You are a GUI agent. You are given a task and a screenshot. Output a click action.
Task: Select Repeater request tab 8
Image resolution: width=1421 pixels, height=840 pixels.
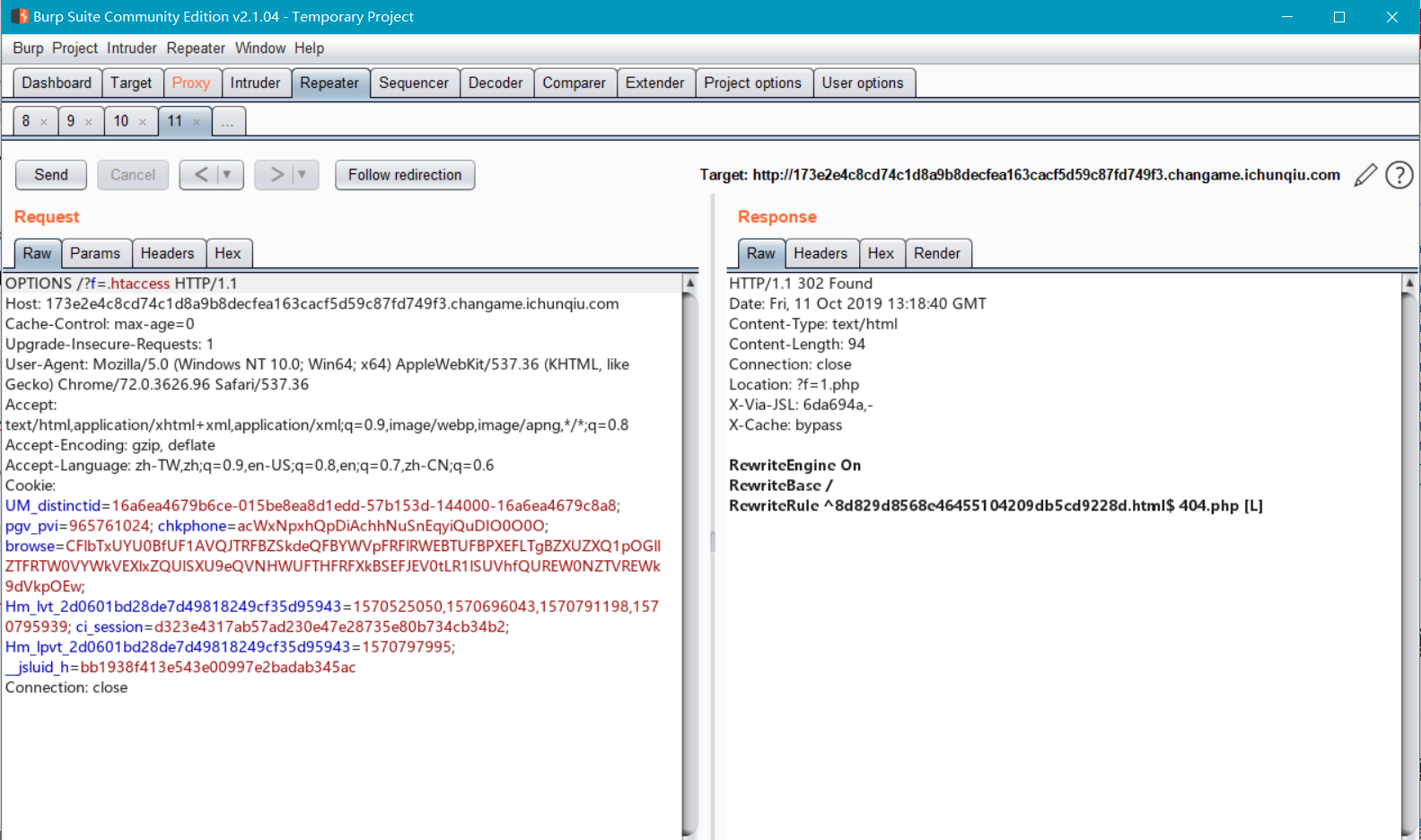(x=26, y=121)
